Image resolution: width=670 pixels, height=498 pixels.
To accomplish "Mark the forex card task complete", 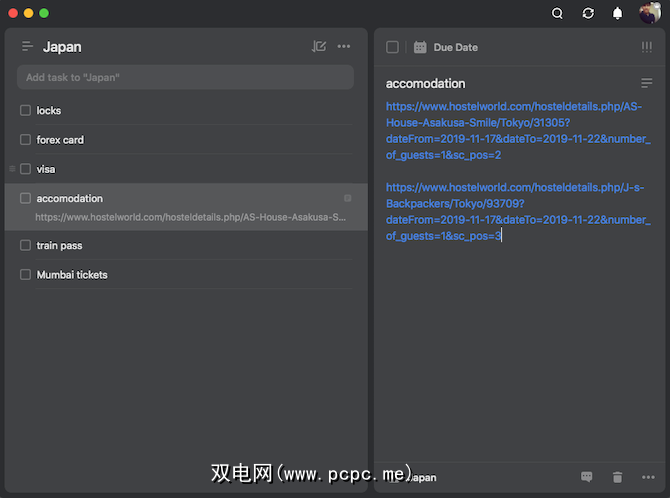I will click(x=26, y=140).
